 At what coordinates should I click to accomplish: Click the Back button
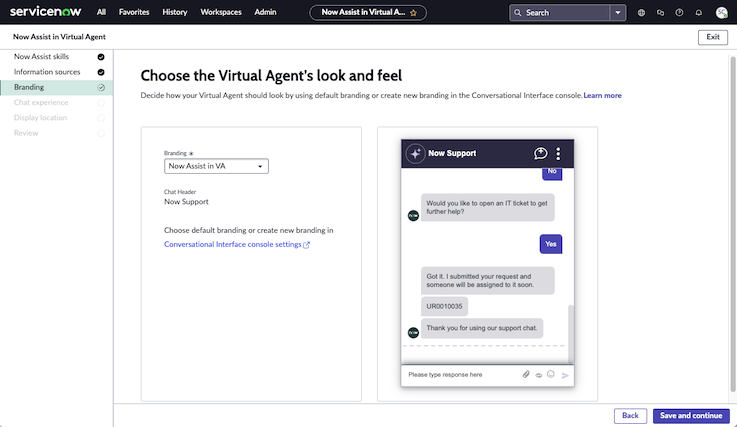point(630,416)
